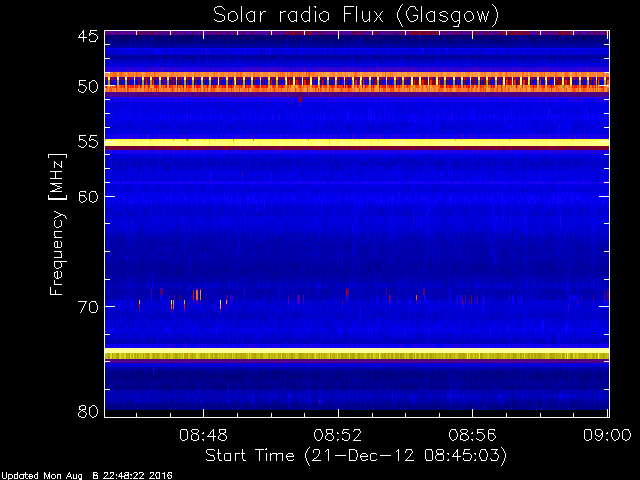
Task: Click the 08:48 time tick label
Action: (x=203, y=435)
